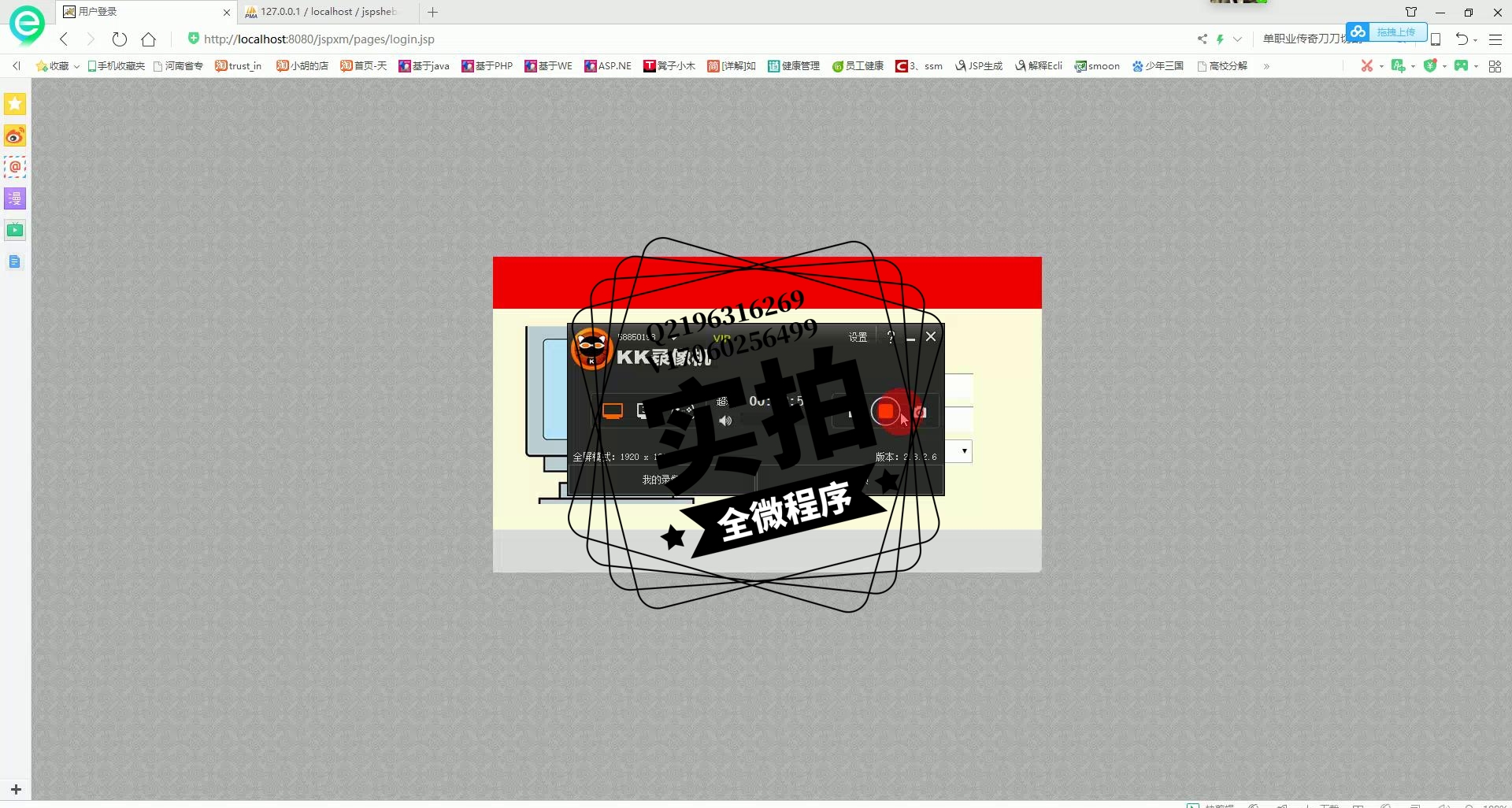Open the JSP生成 bookmark
Screen dimensions: 1512x808
coord(979,66)
